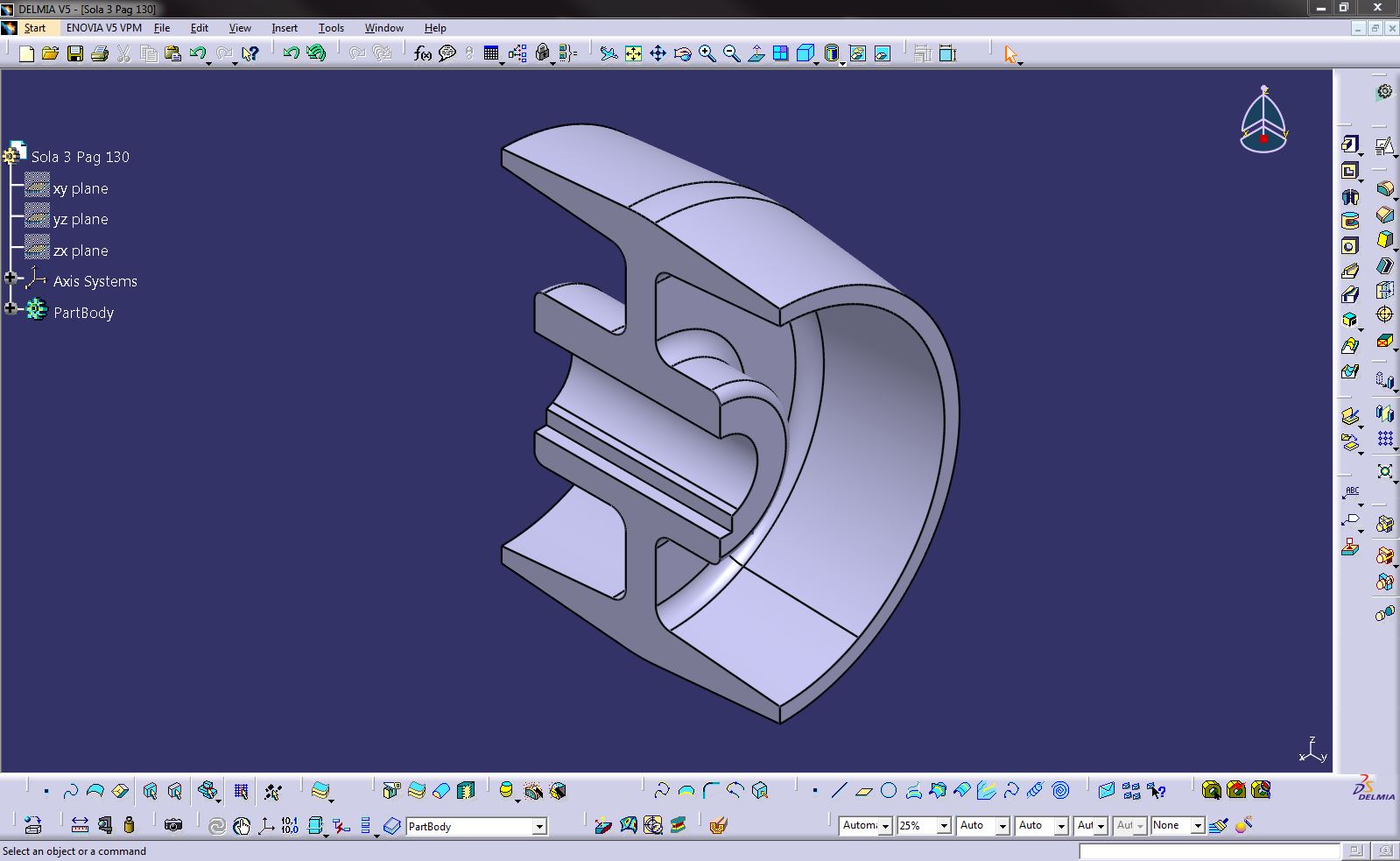Click the DELMIA logo

(x=1374, y=788)
